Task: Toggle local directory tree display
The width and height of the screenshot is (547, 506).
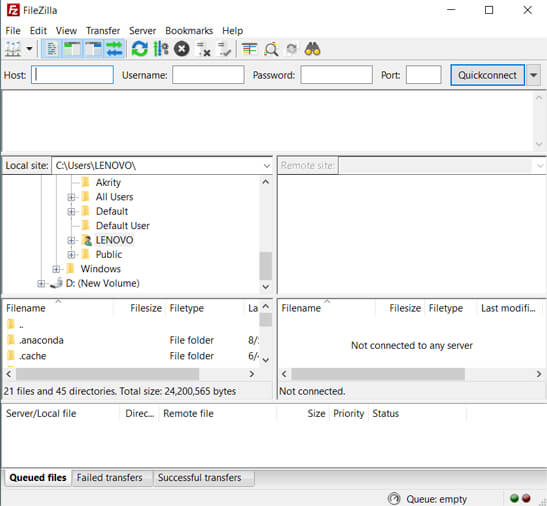Action: tap(72, 49)
